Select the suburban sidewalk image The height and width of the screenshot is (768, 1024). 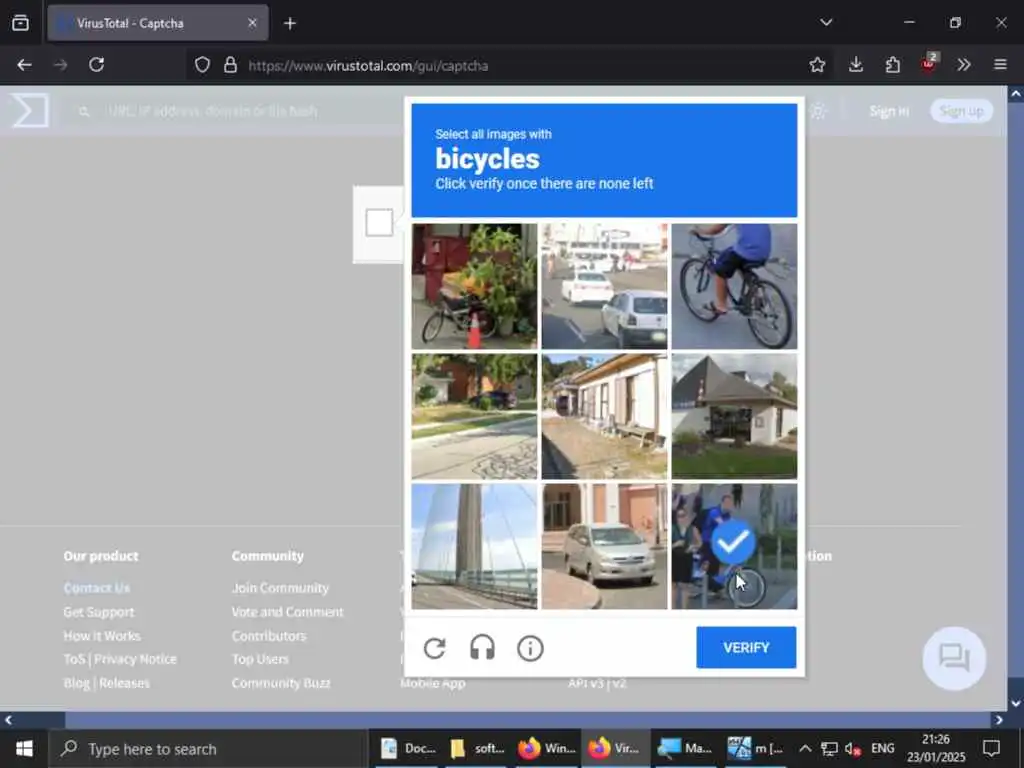474,416
